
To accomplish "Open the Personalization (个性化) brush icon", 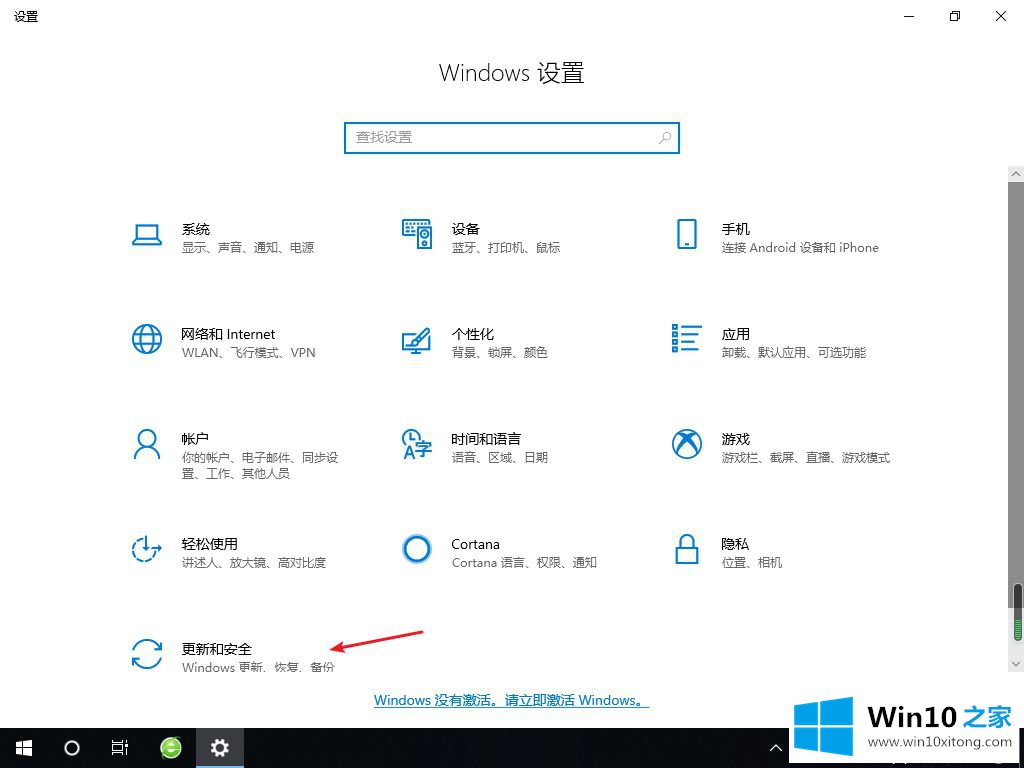I will 417,340.
